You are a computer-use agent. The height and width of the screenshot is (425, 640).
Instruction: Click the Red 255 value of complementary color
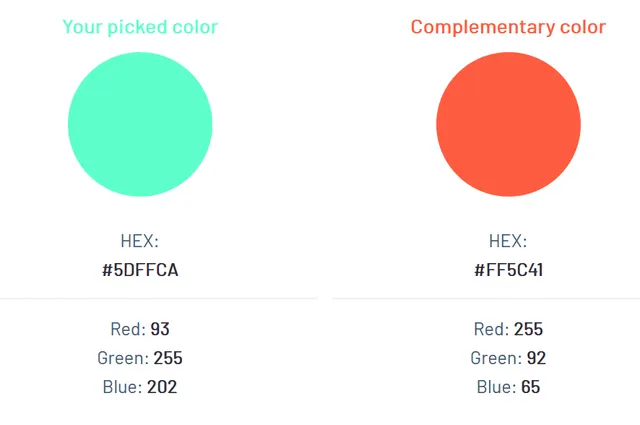tap(529, 329)
